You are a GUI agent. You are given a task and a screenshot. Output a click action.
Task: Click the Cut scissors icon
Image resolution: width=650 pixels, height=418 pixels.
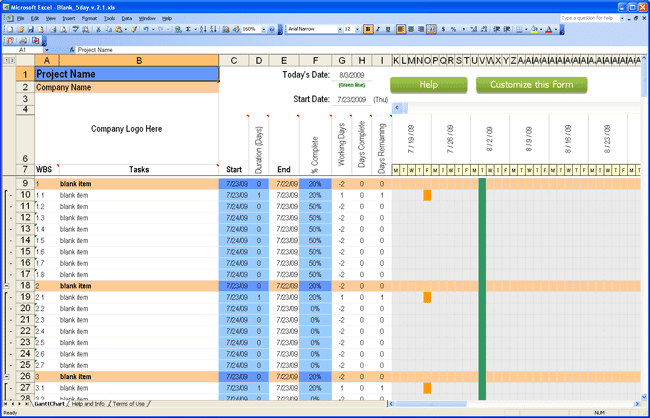98,29
